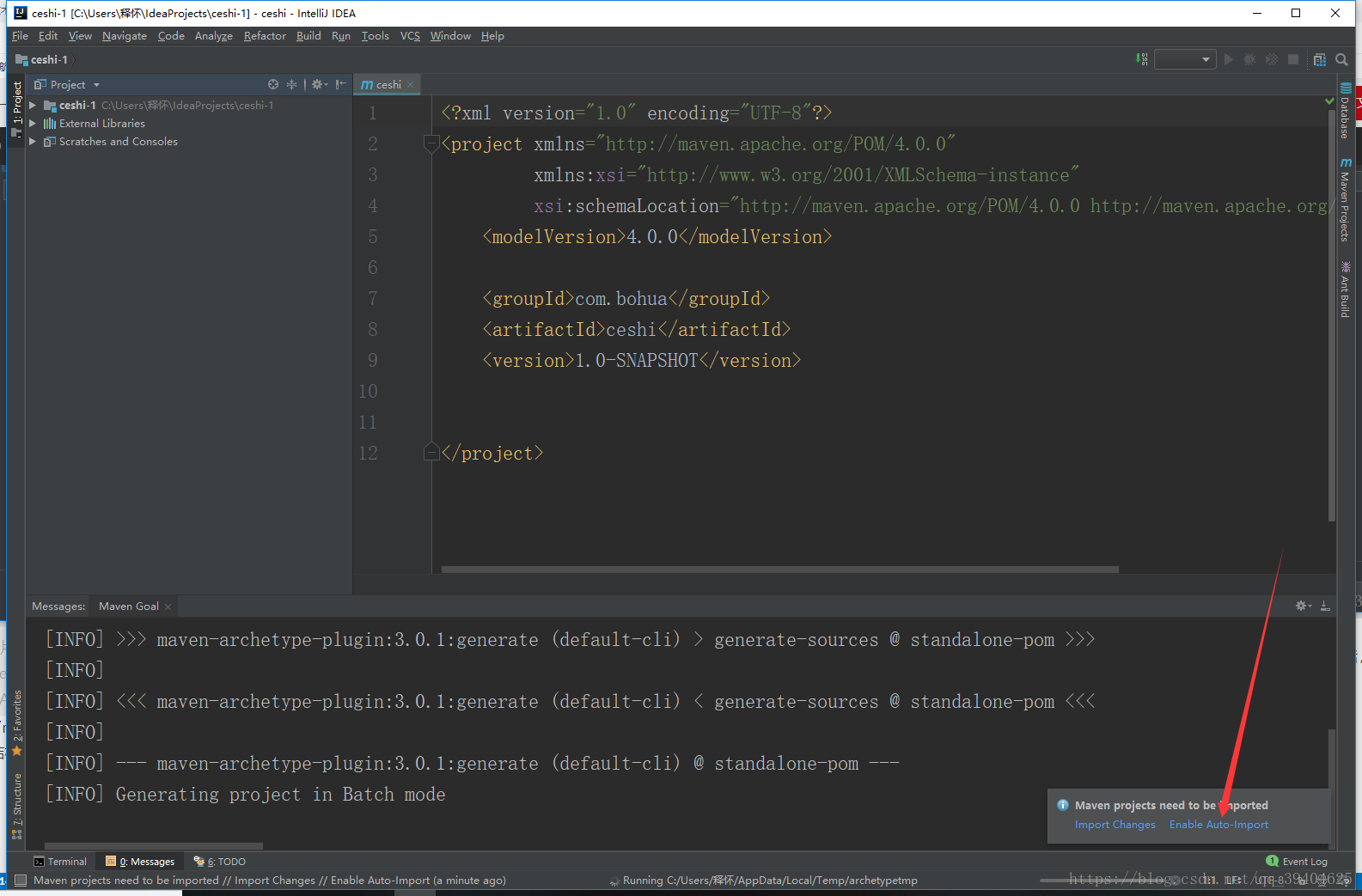The image size is (1362, 896).
Task: Open the Code menu
Action: click(x=171, y=35)
